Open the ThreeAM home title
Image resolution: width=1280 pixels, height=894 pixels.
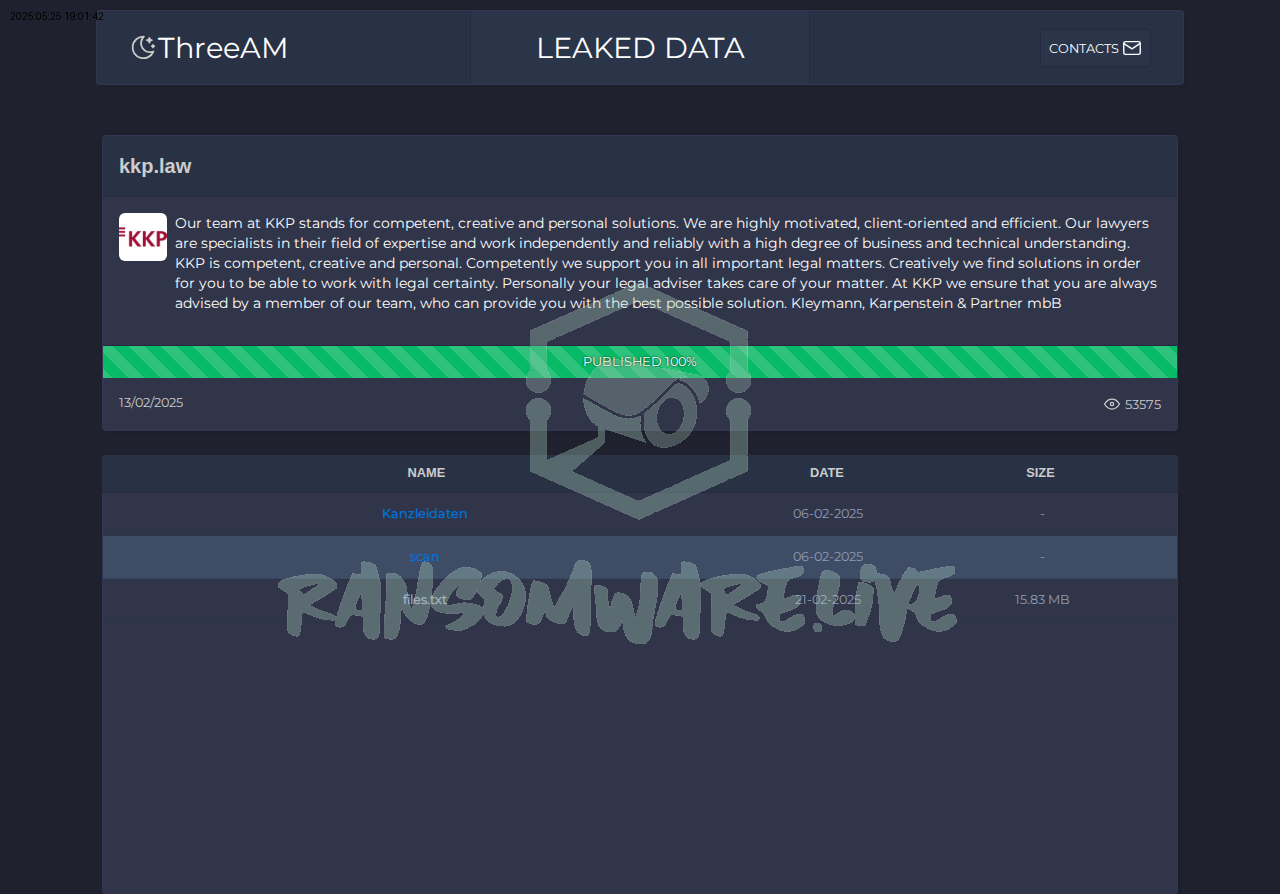[223, 48]
